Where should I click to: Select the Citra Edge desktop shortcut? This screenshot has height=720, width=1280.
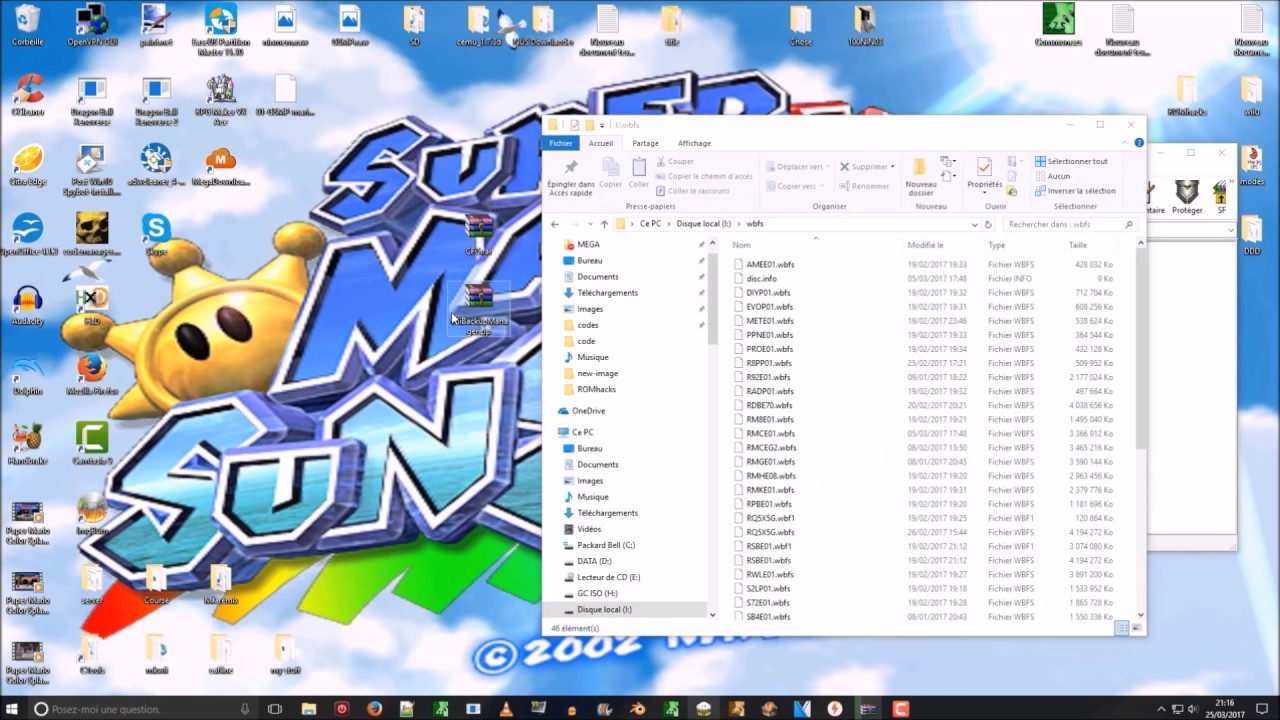pyautogui.click(x=27, y=166)
